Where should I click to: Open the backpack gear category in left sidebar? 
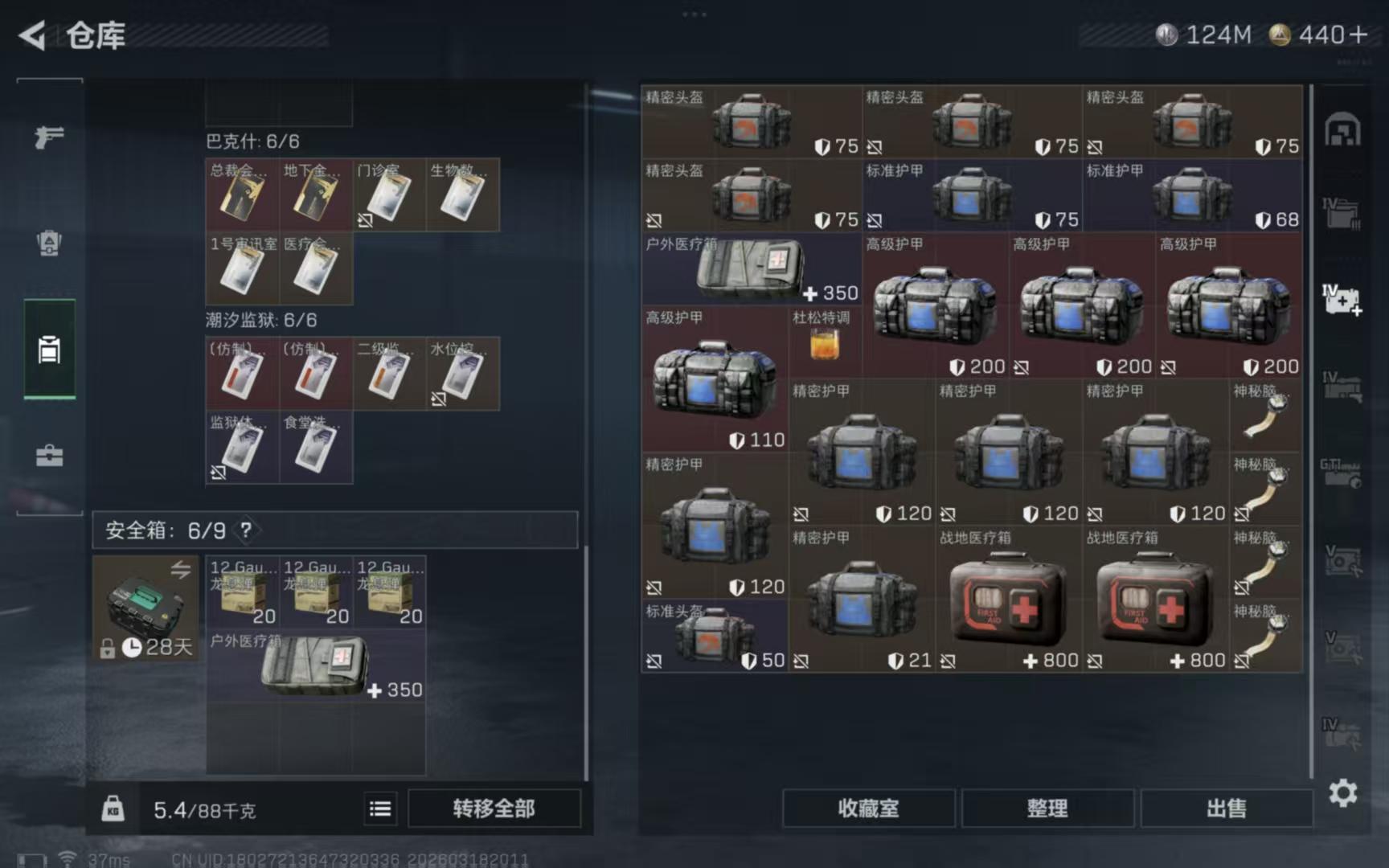49,243
